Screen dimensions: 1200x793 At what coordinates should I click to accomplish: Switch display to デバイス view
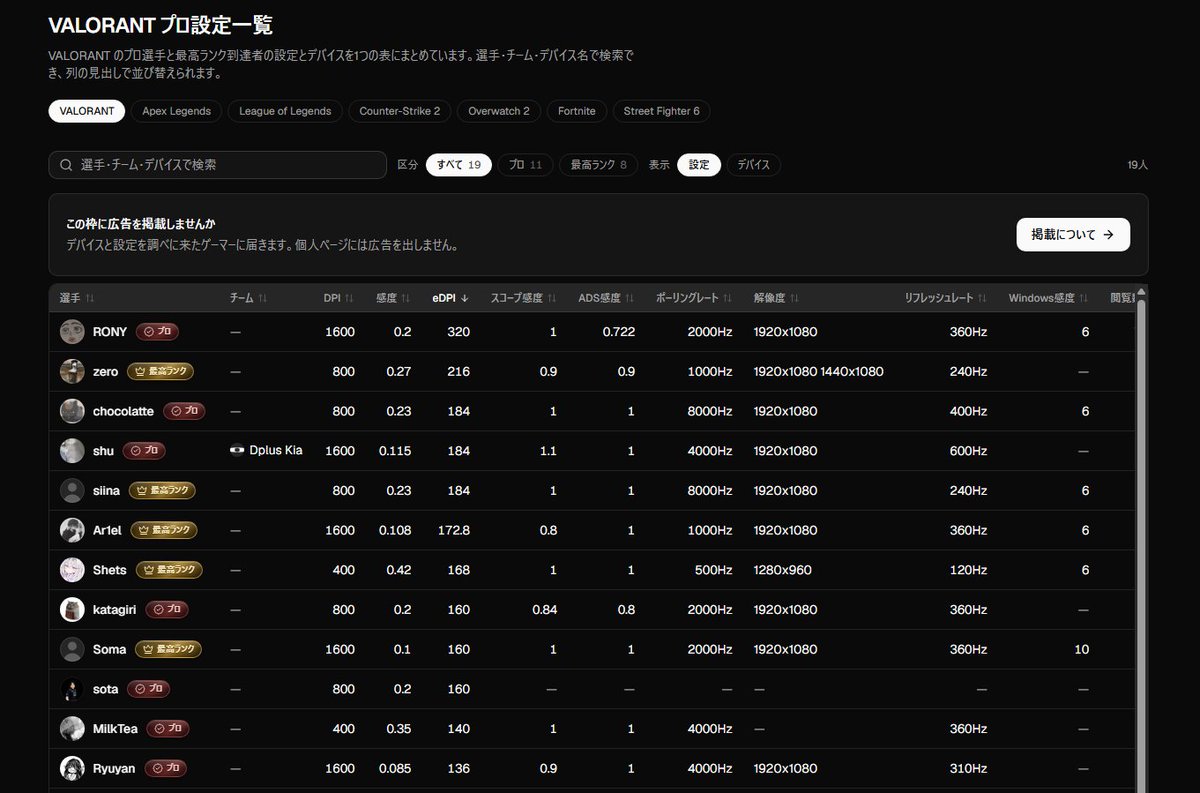click(x=754, y=165)
